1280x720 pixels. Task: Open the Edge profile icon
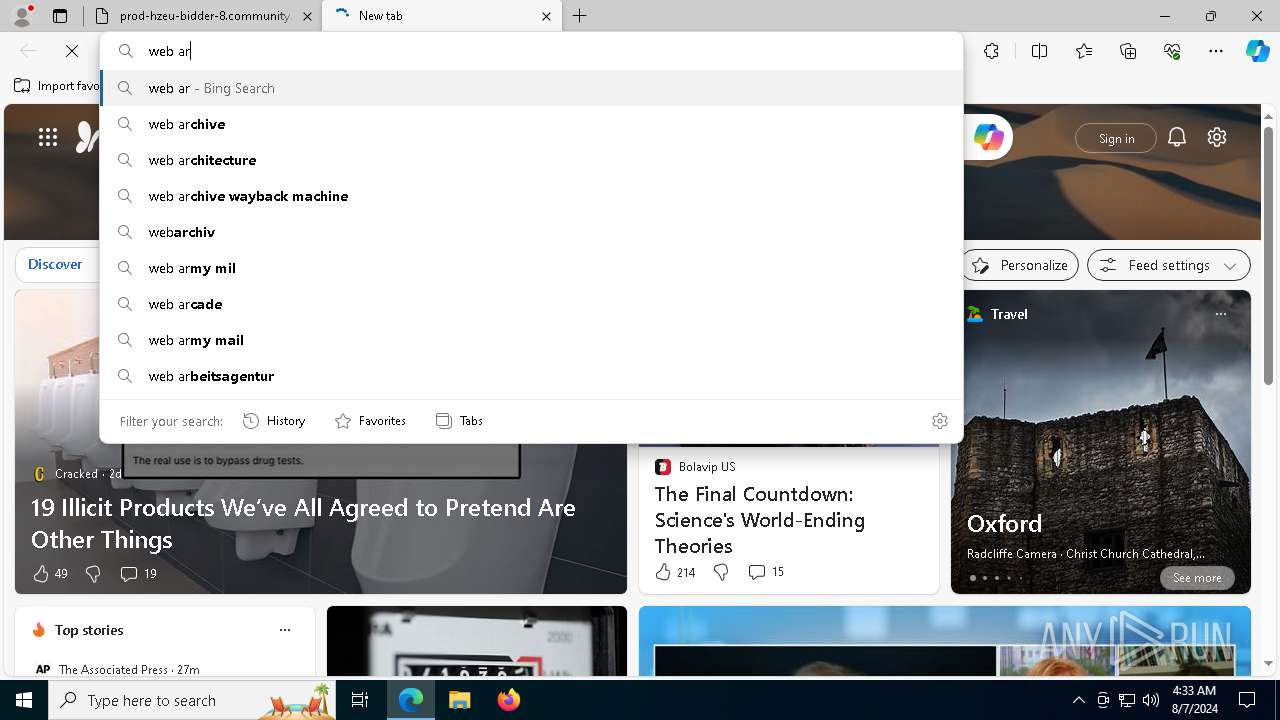coord(22,16)
